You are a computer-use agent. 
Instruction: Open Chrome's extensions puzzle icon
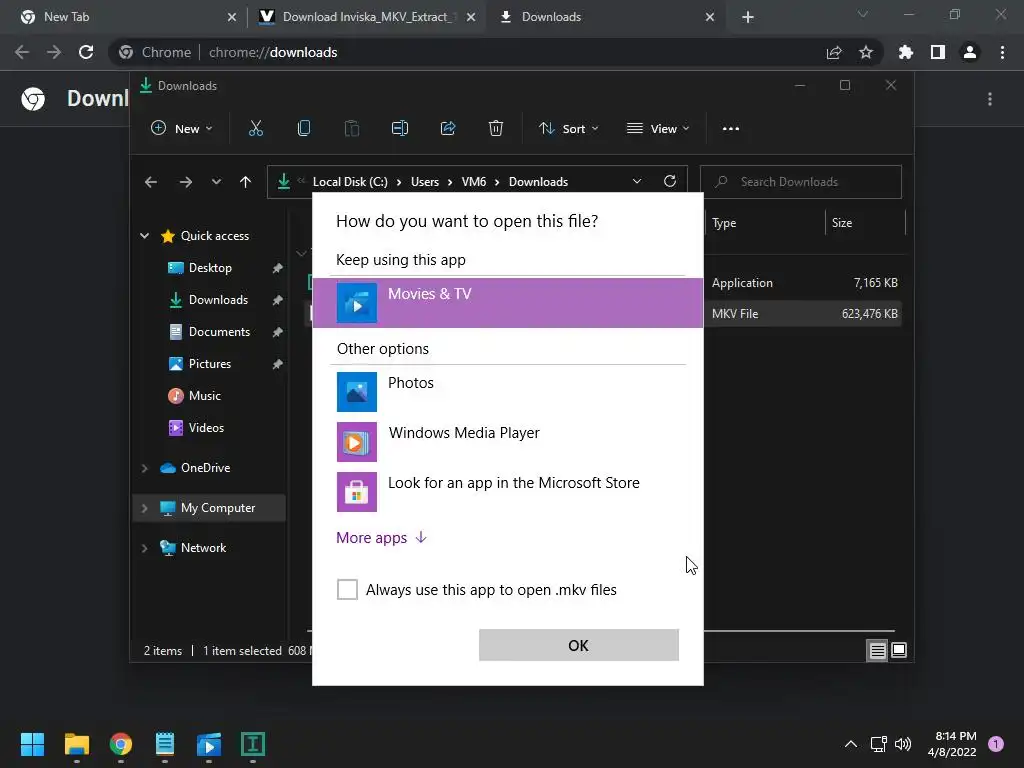click(906, 52)
